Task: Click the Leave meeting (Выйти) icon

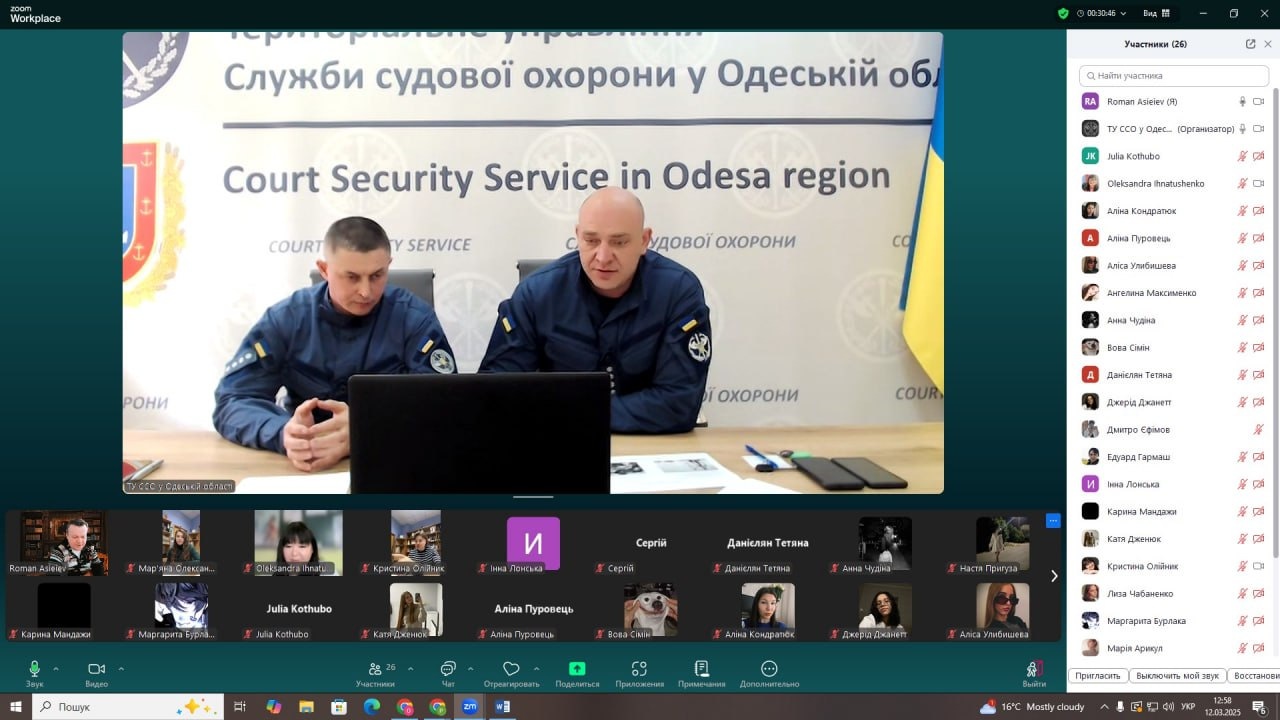Action: (x=1034, y=669)
